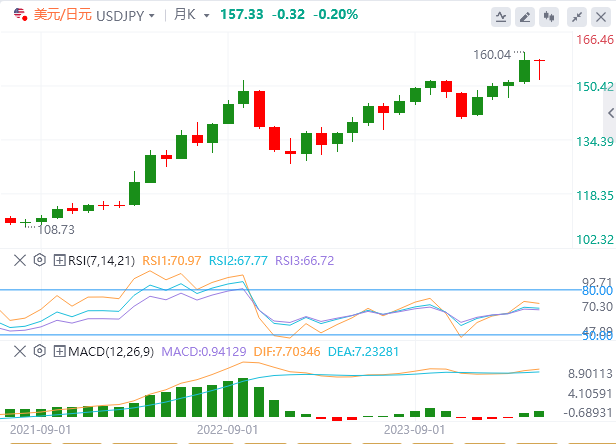Open RSI indicator settings gear
The height and width of the screenshot is (444, 616).
click(40, 260)
